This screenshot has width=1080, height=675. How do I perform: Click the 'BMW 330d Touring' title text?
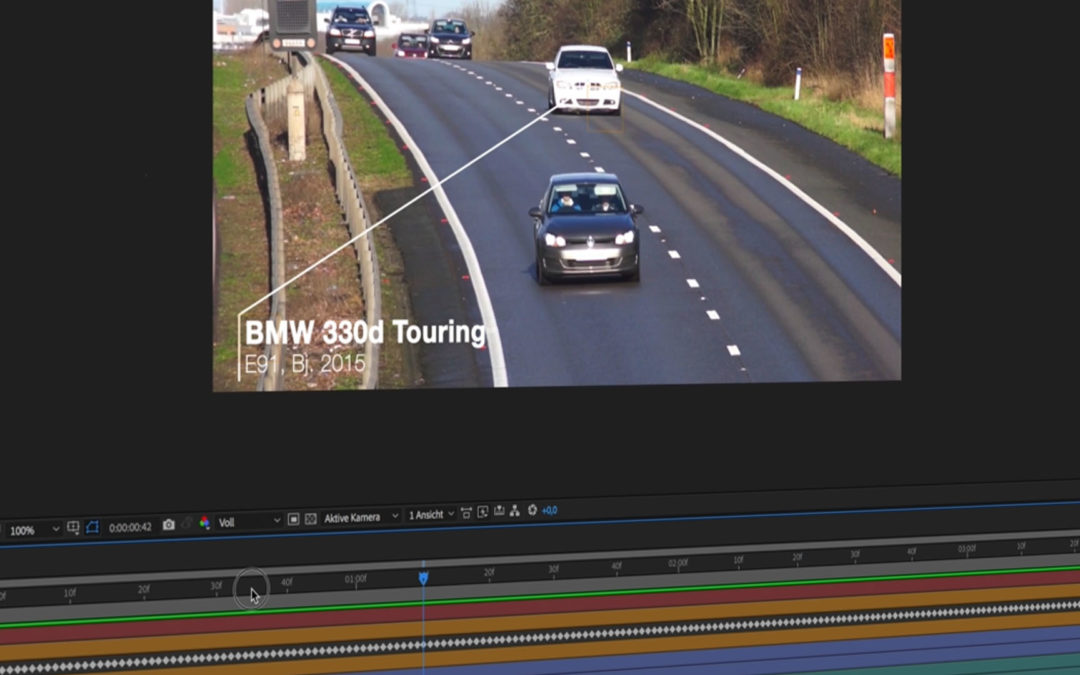click(x=365, y=333)
